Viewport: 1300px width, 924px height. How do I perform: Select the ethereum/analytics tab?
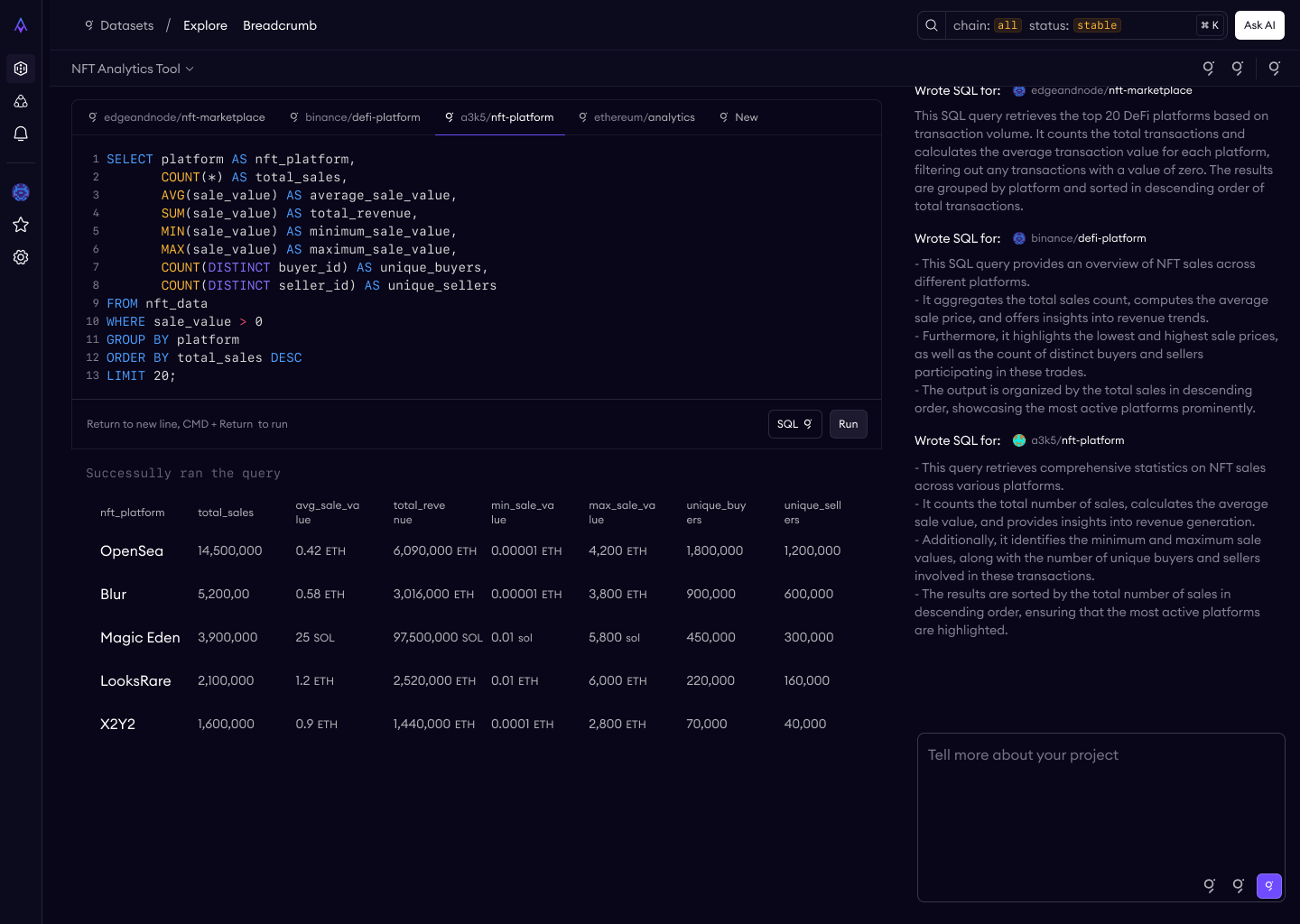pyautogui.click(x=636, y=117)
